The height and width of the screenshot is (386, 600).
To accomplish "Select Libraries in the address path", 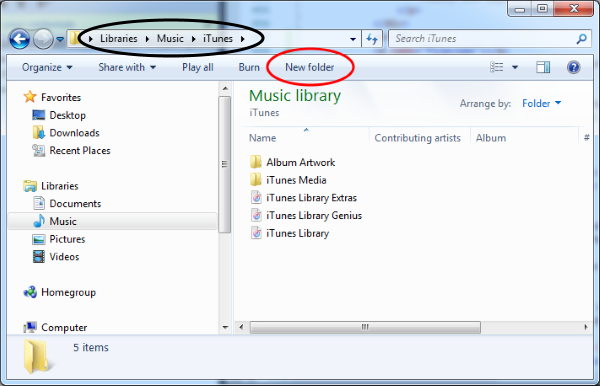I will (x=119, y=39).
